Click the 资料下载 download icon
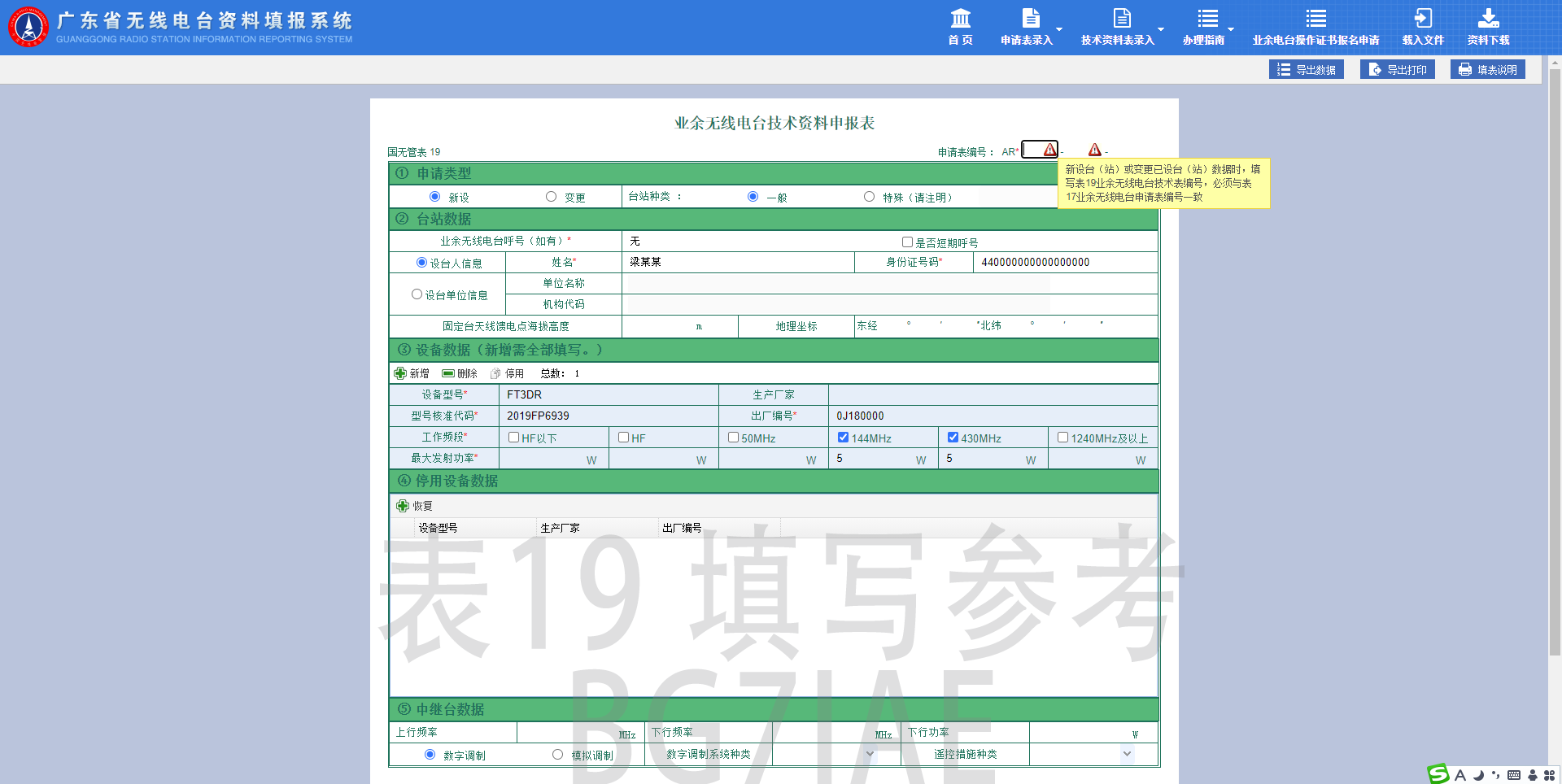Screen dimensions: 1562x784 coord(1488,19)
